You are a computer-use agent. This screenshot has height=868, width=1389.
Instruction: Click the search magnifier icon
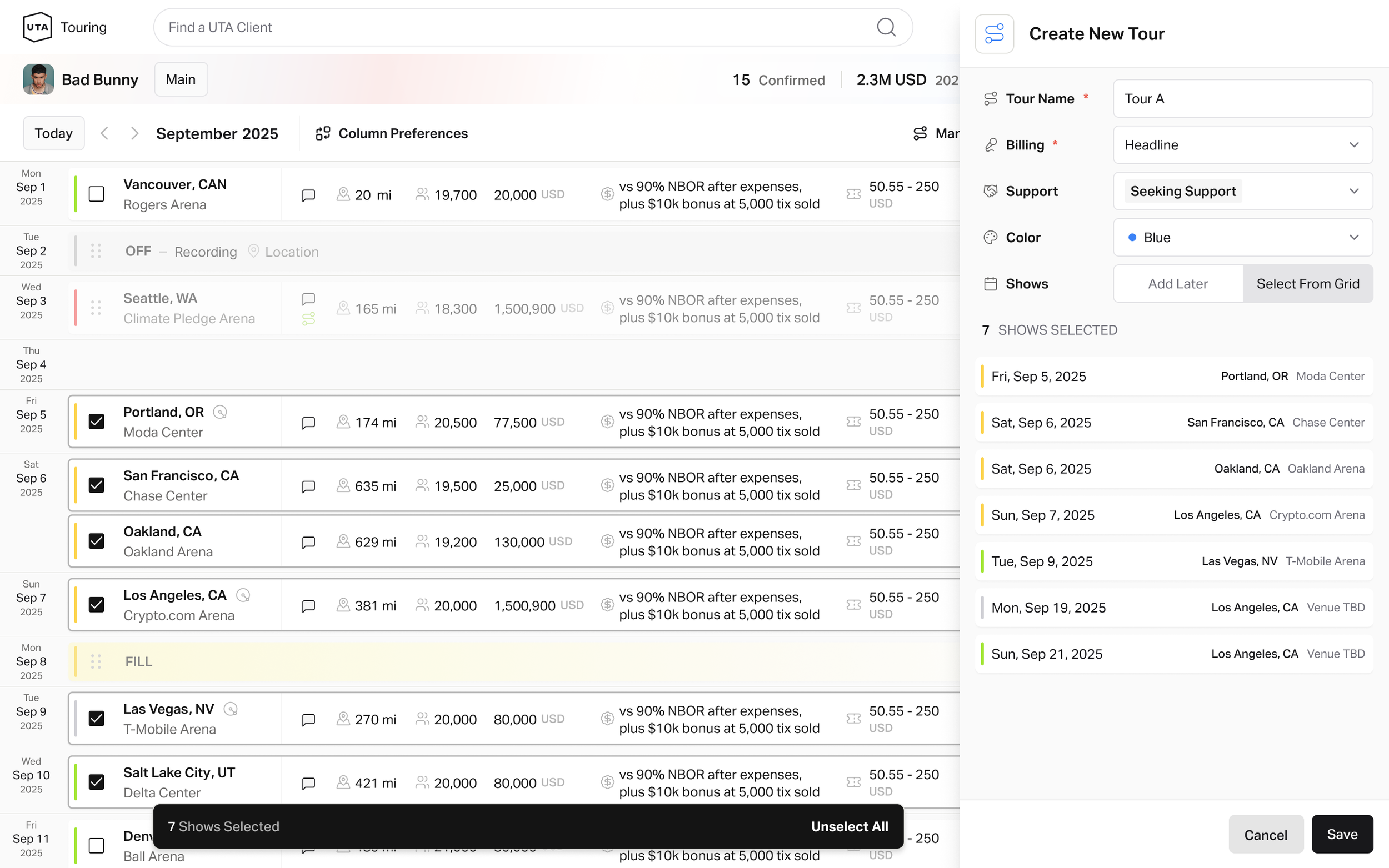pyautogui.click(x=886, y=27)
